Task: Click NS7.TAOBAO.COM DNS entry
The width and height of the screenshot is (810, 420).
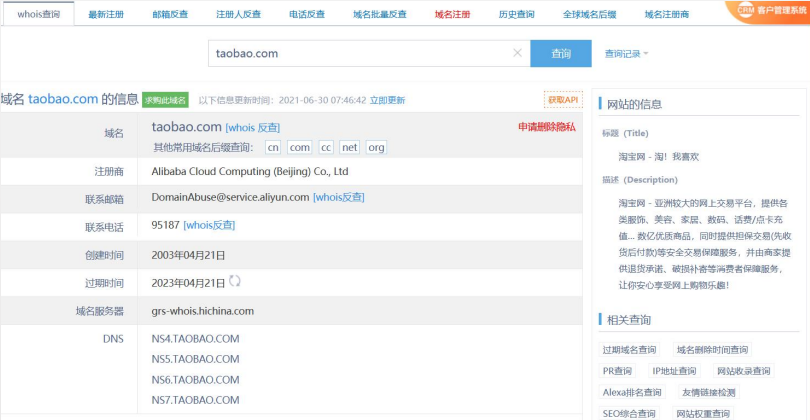Action: click(195, 400)
